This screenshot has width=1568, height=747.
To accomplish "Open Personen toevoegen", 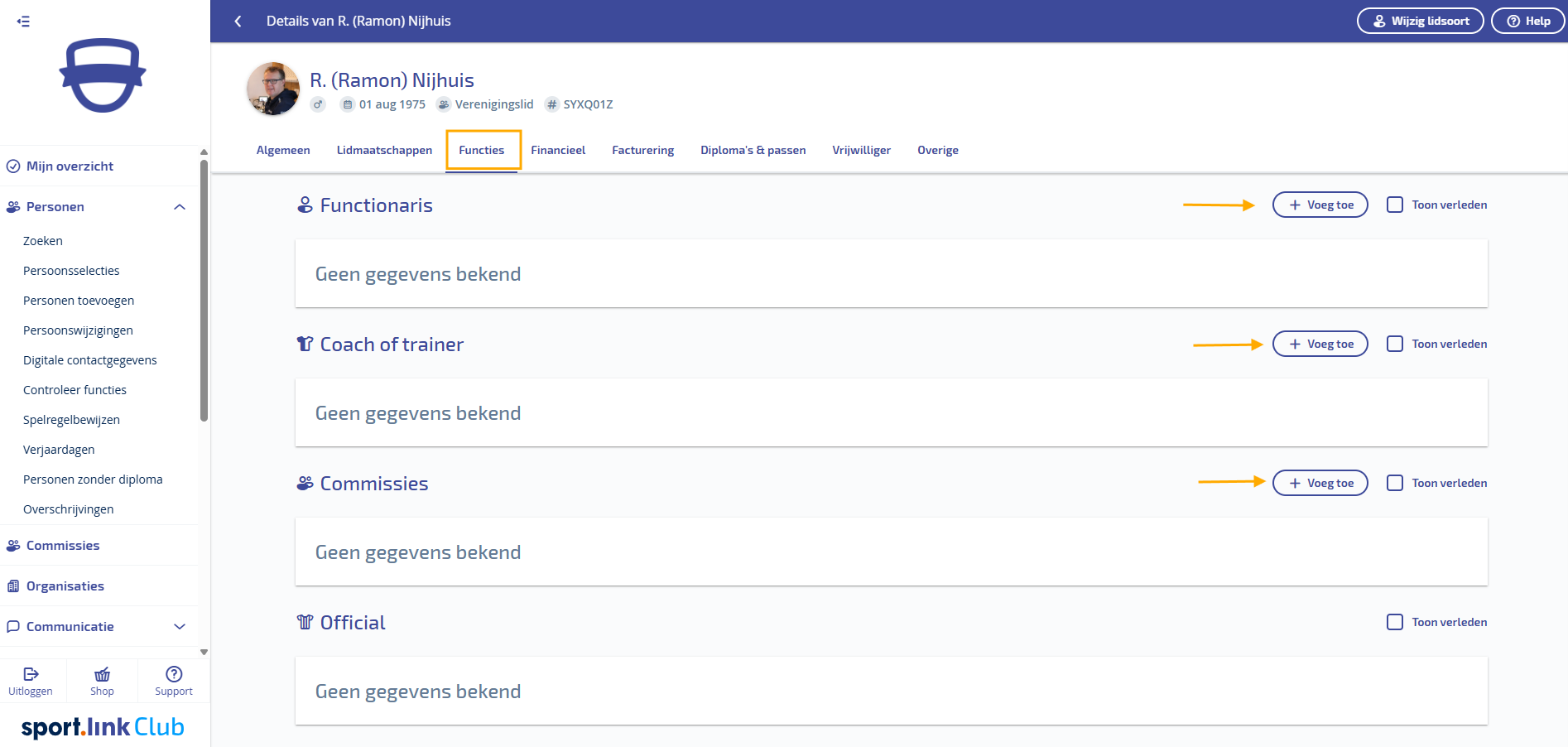I will pyautogui.click(x=79, y=301).
